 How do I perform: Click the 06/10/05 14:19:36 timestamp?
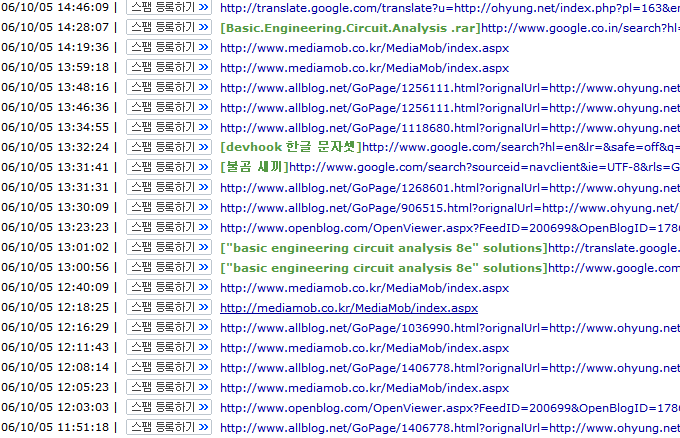click(55, 47)
